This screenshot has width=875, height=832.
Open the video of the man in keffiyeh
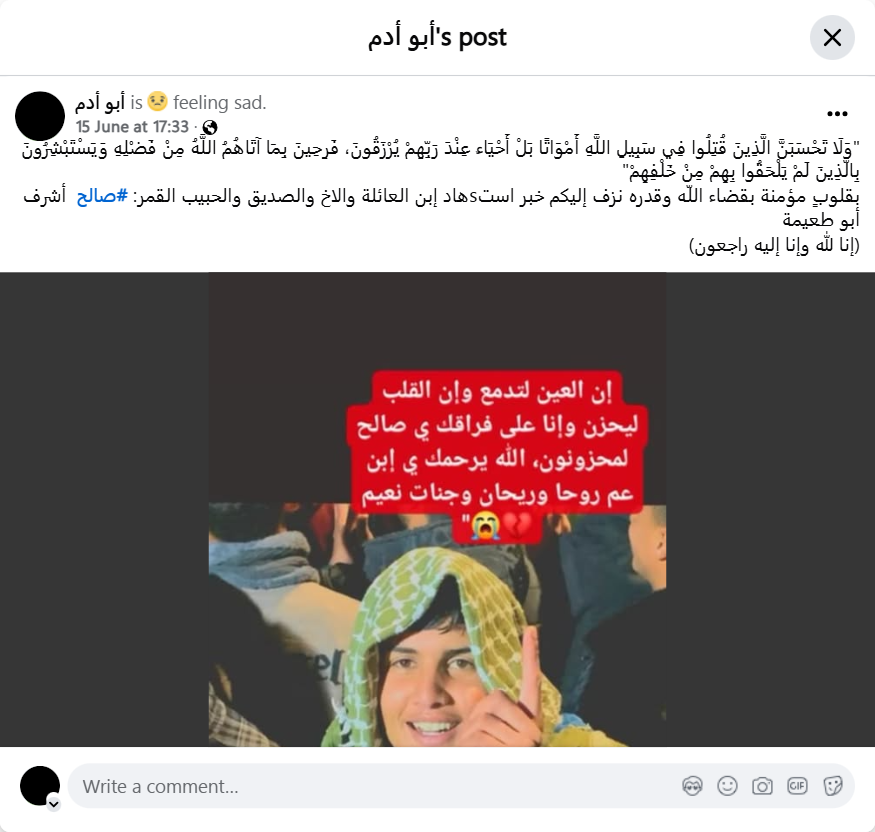(x=438, y=625)
